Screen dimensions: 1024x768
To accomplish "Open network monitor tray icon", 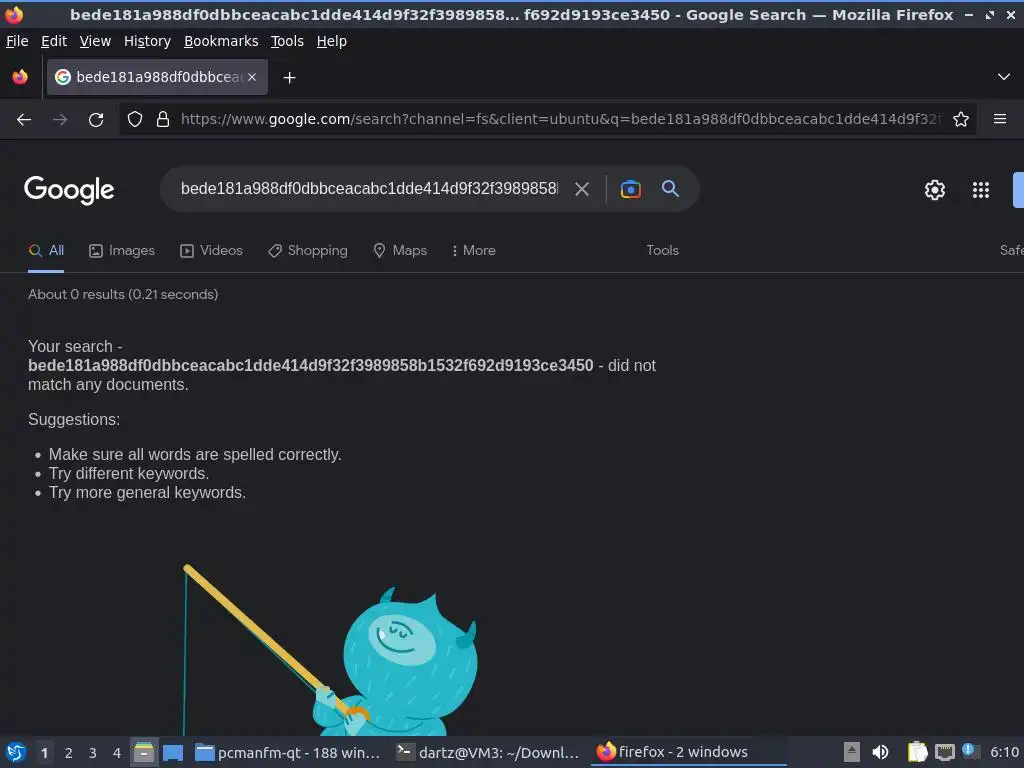I will pos(944,752).
